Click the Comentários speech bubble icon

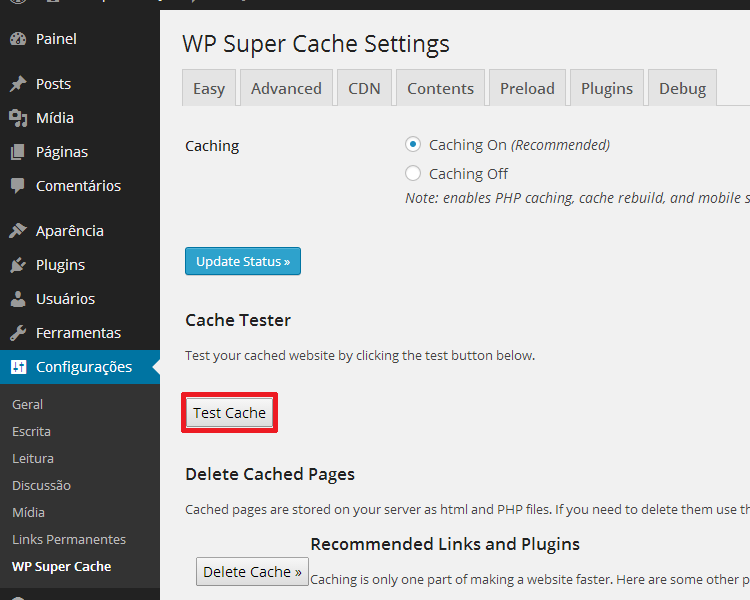[18, 186]
